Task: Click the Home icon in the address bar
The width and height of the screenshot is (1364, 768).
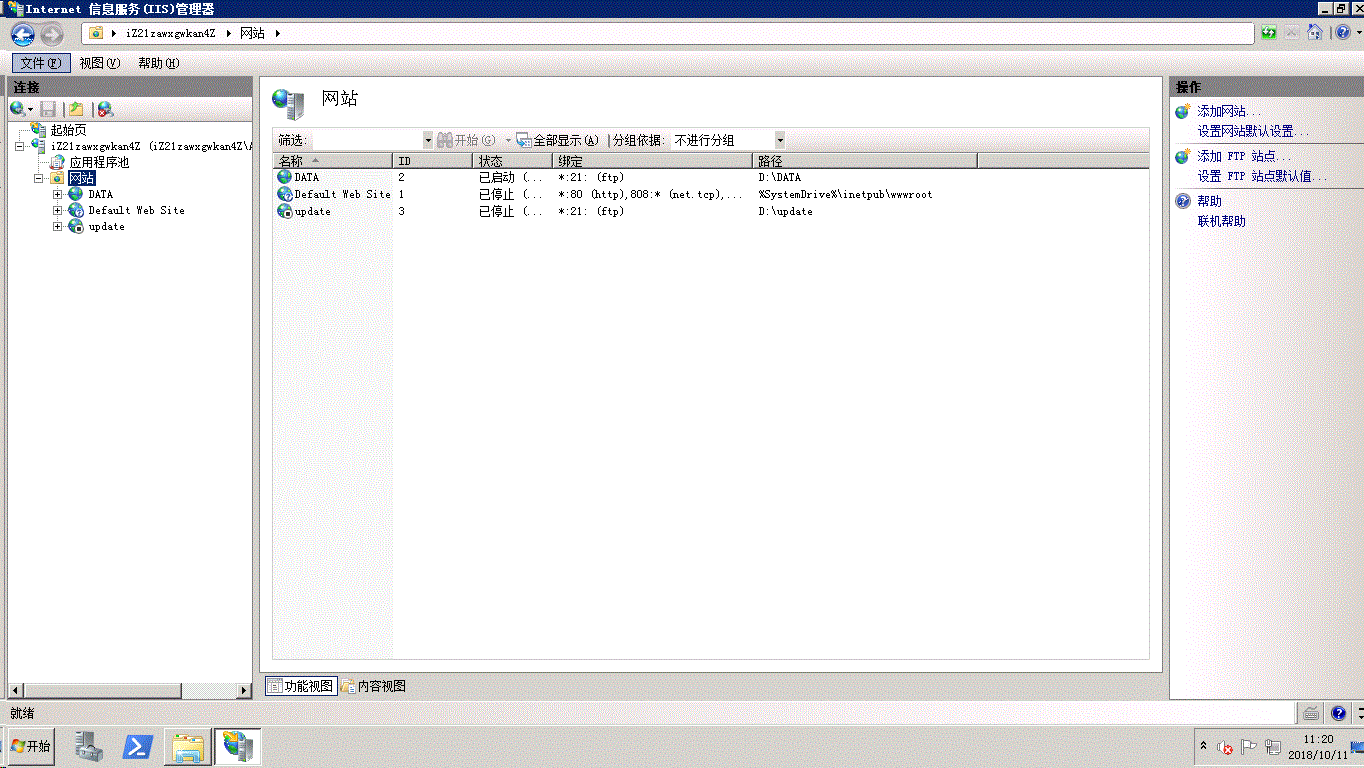Action: click(1315, 33)
